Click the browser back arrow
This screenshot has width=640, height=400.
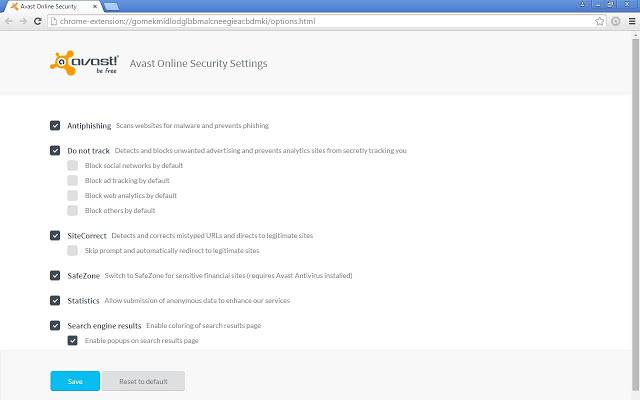click(9, 21)
